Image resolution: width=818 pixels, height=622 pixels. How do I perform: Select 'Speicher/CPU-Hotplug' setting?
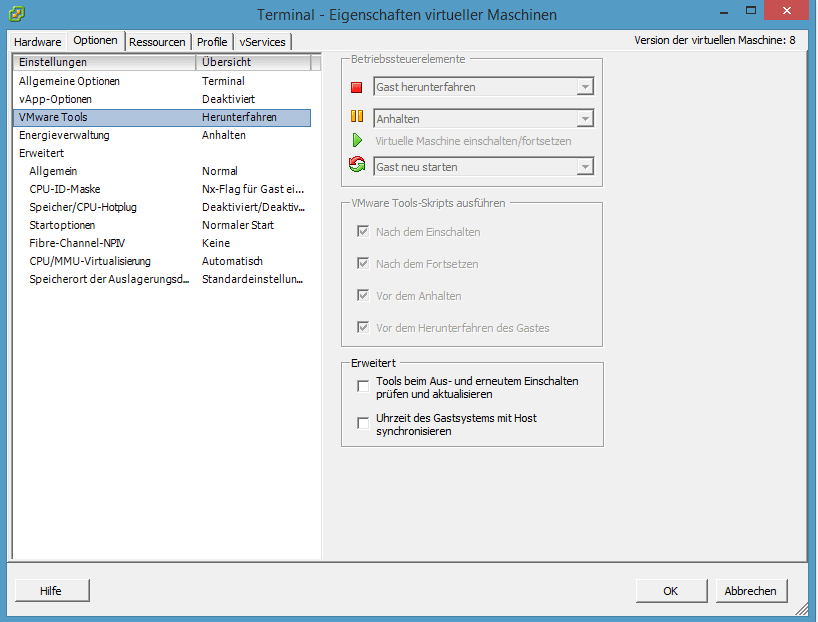click(x=162, y=207)
